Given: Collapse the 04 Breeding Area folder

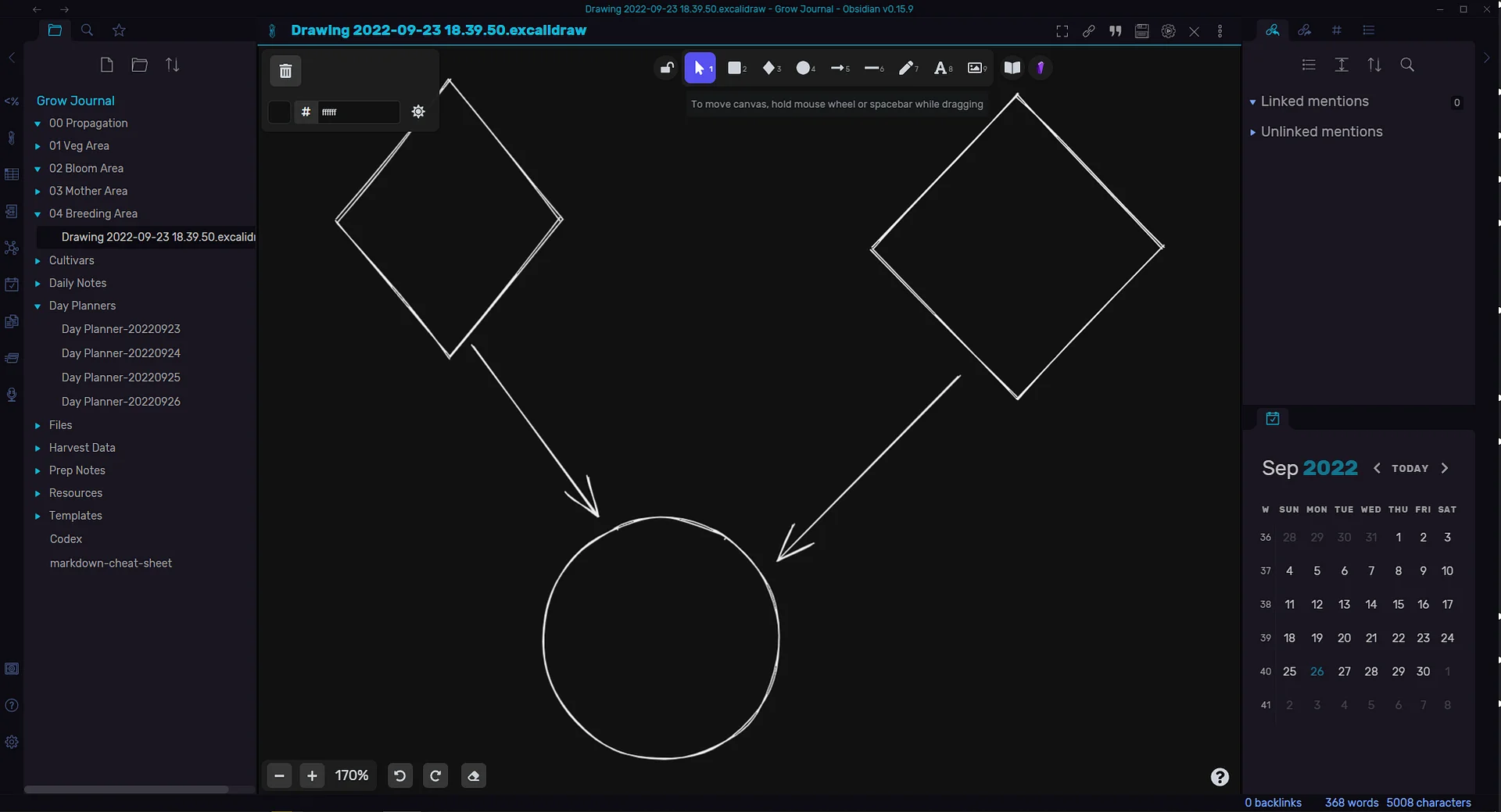Looking at the screenshot, I should point(38,214).
